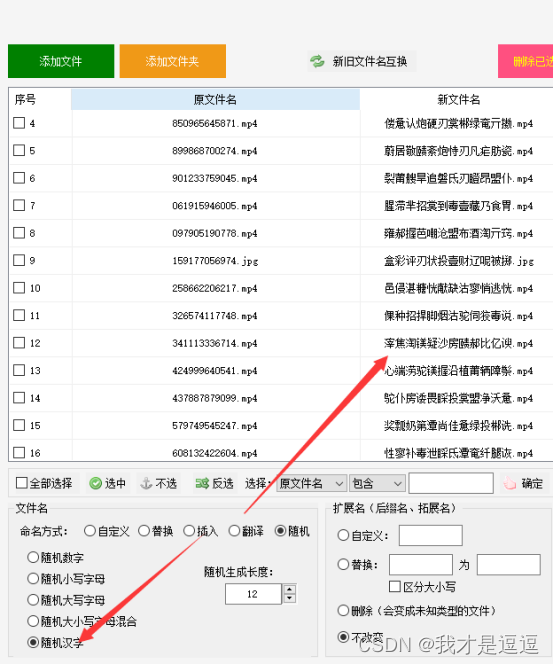The image size is (554, 665).
Task: Swap names with 新旧文件名互换
Action: coord(361,61)
